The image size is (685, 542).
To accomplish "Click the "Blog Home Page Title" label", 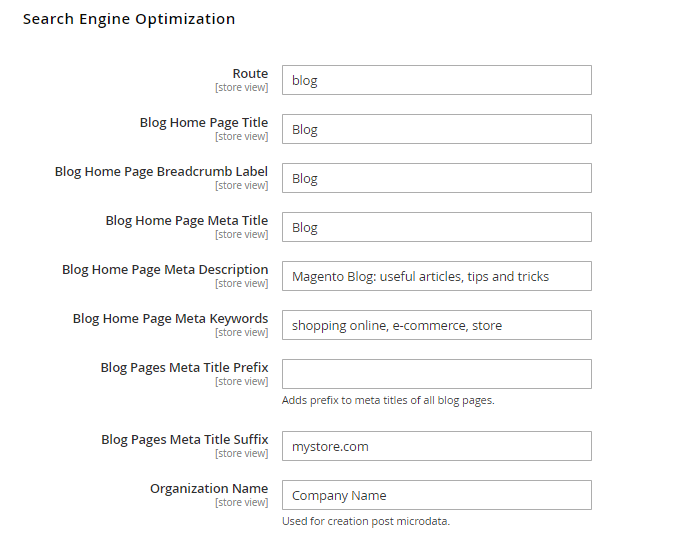I will click(204, 122).
